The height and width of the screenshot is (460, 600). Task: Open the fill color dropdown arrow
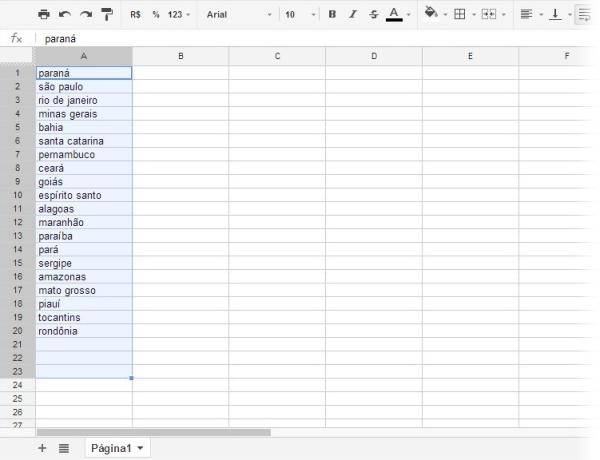tap(445, 15)
